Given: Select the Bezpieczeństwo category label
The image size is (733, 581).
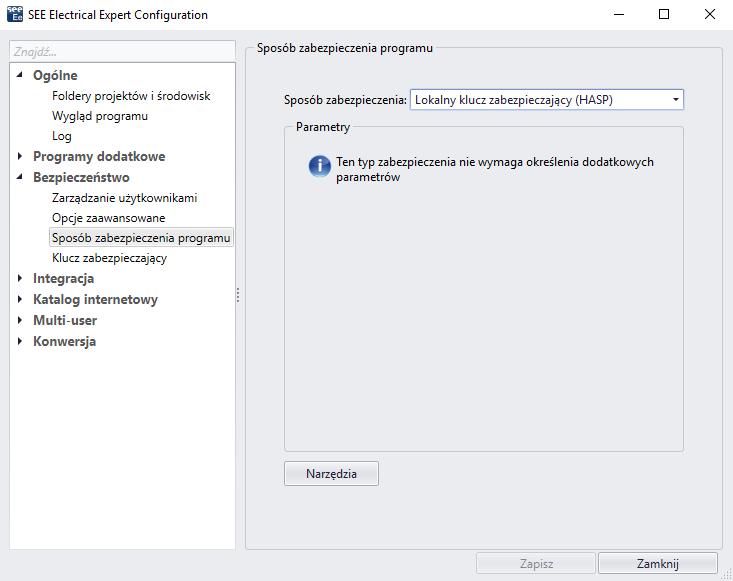Looking at the screenshot, I should pyautogui.click(x=81, y=177).
